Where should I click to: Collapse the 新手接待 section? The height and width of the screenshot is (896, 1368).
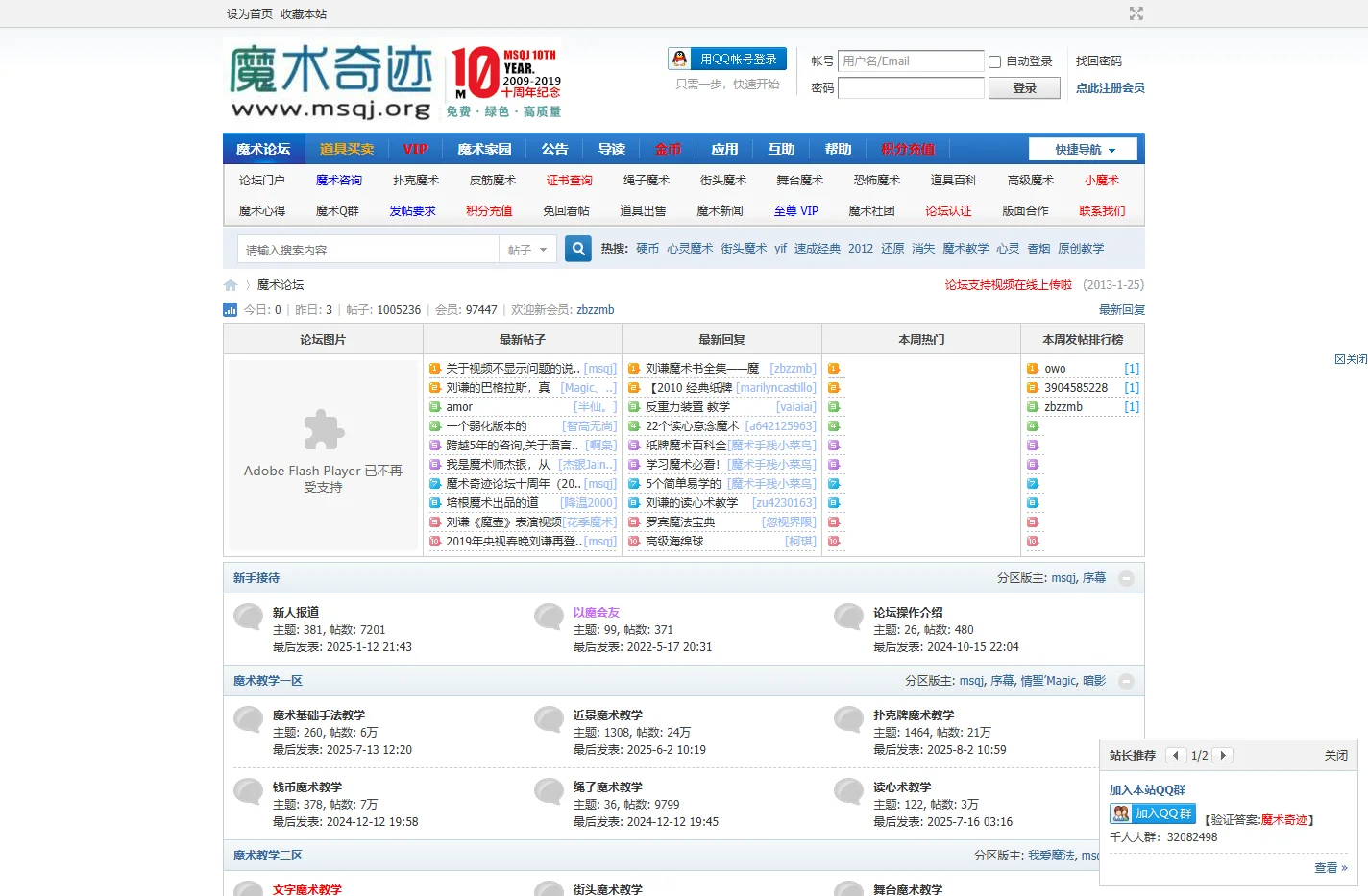click(x=1126, y=578)
